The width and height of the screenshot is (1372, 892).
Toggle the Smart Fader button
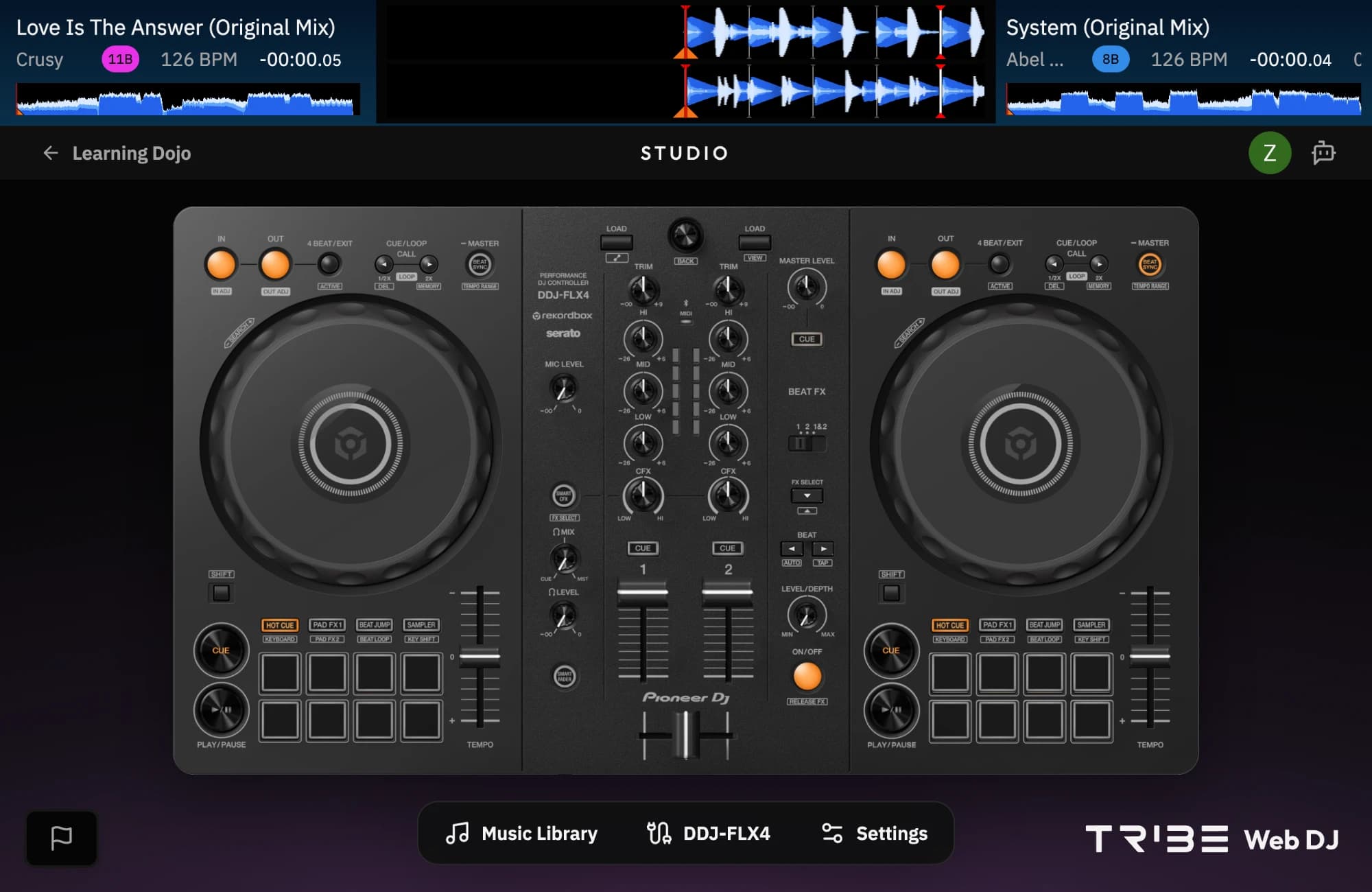[565, 676]
